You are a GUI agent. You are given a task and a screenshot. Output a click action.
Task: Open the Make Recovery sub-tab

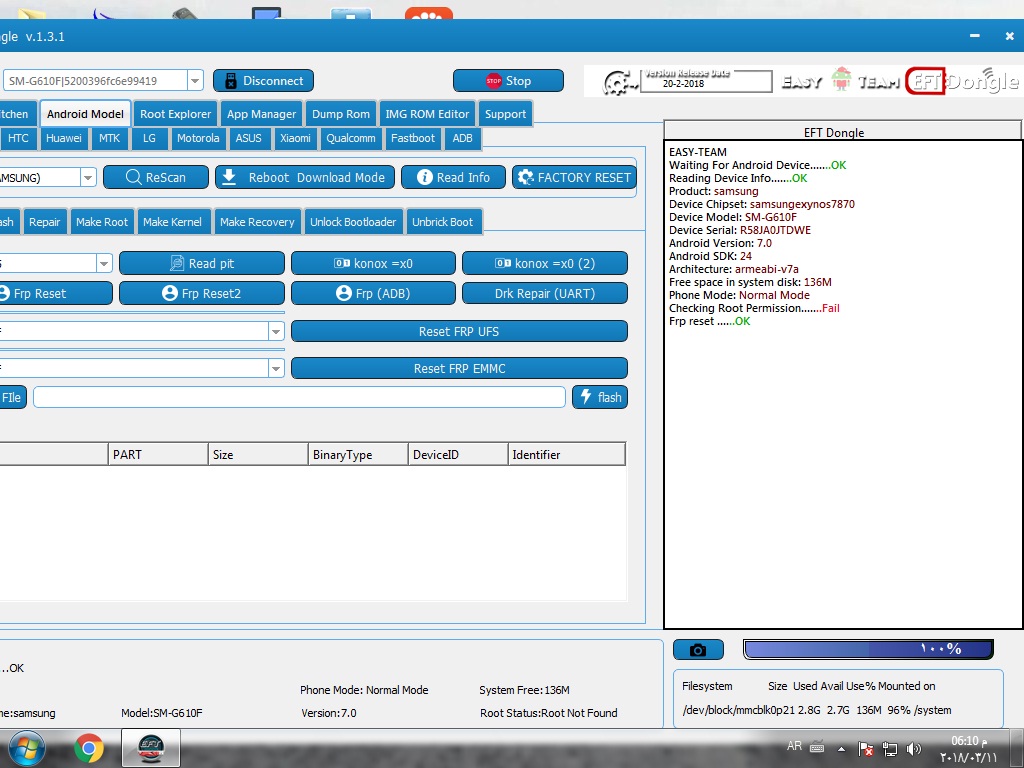[x=257, y=222]
